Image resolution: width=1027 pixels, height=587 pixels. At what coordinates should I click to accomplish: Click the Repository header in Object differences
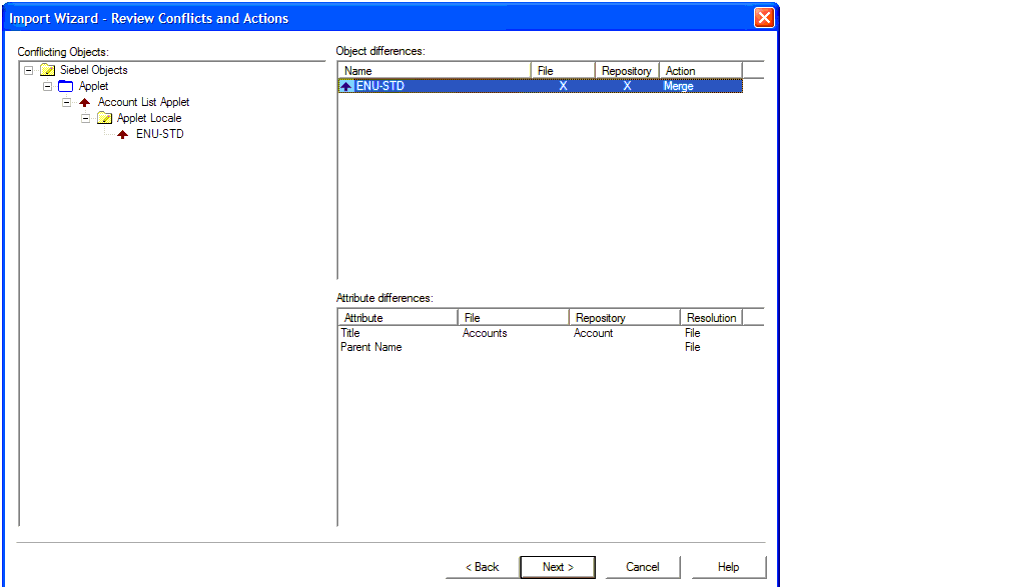[627, 71]
